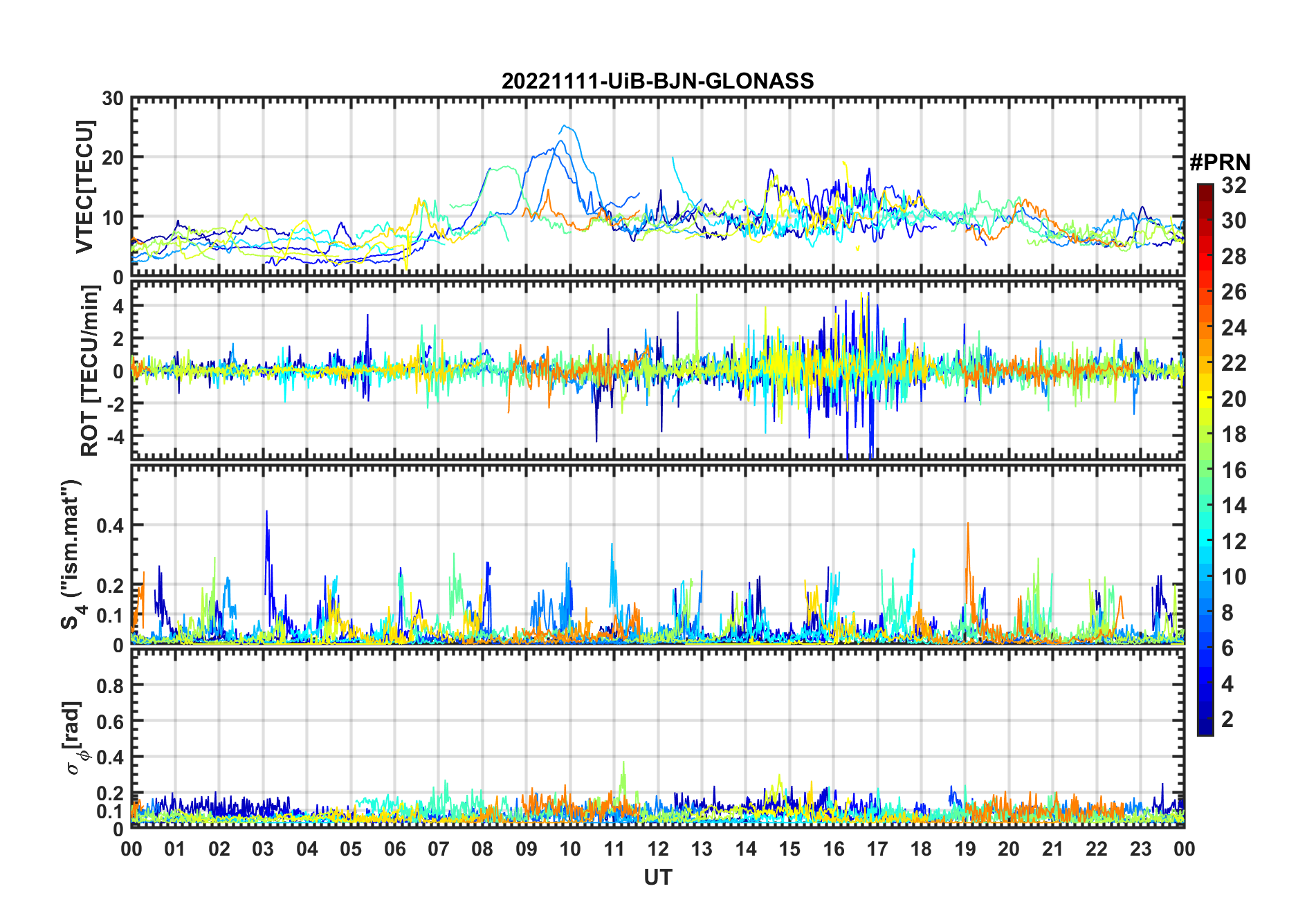Select colorbar tick label 32
This screenshot has height=920, width=1316.
(x=1234, y=185)
